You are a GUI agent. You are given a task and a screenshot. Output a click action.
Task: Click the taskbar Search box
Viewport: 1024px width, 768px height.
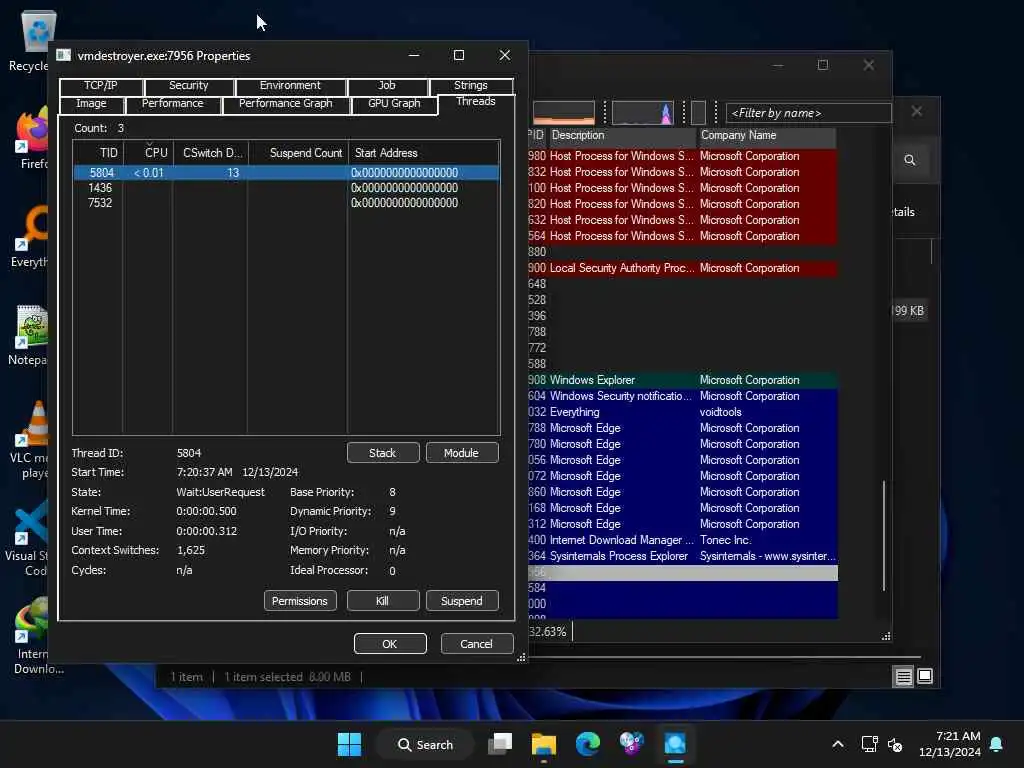click(425, 744)
